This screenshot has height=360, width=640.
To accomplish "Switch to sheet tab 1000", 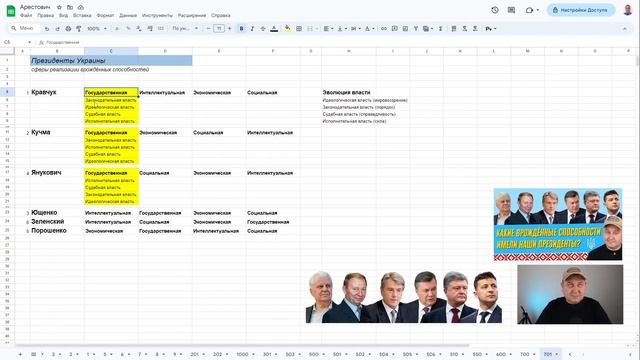I will tap(242, 354).
